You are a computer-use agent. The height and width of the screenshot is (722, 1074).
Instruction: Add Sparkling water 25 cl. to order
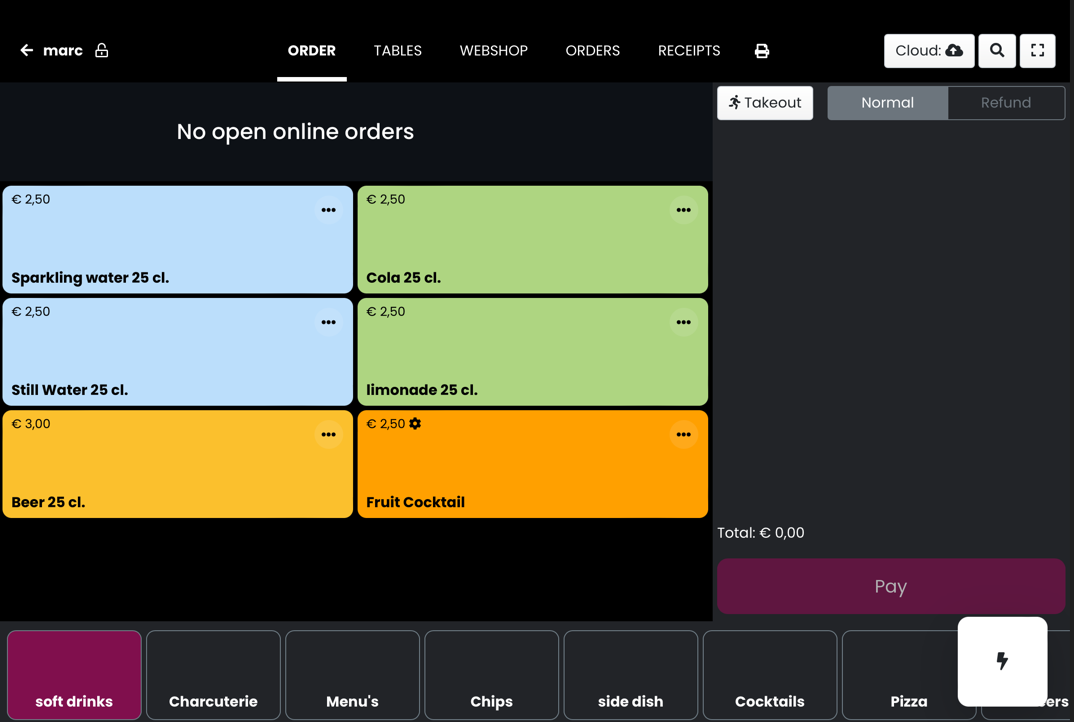click(x=177, y=240)
